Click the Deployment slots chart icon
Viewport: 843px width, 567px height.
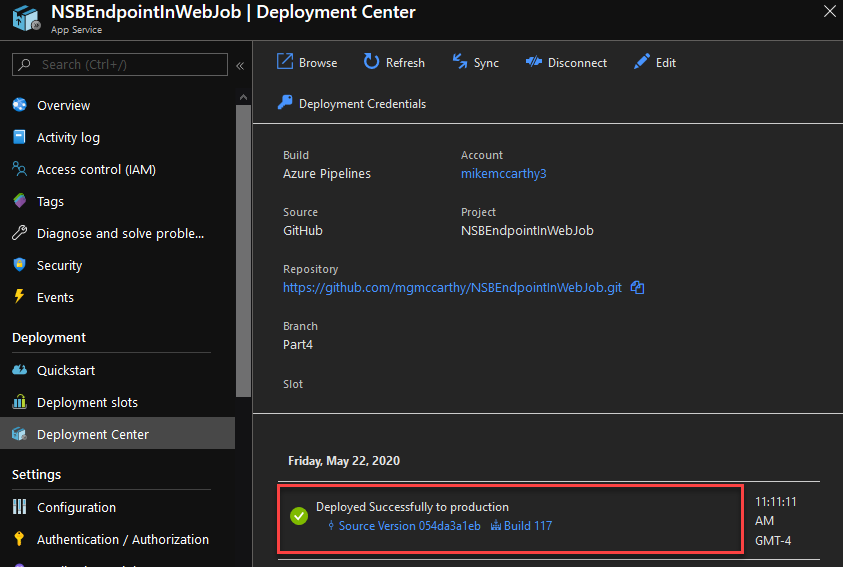click(x=19, y=401)
